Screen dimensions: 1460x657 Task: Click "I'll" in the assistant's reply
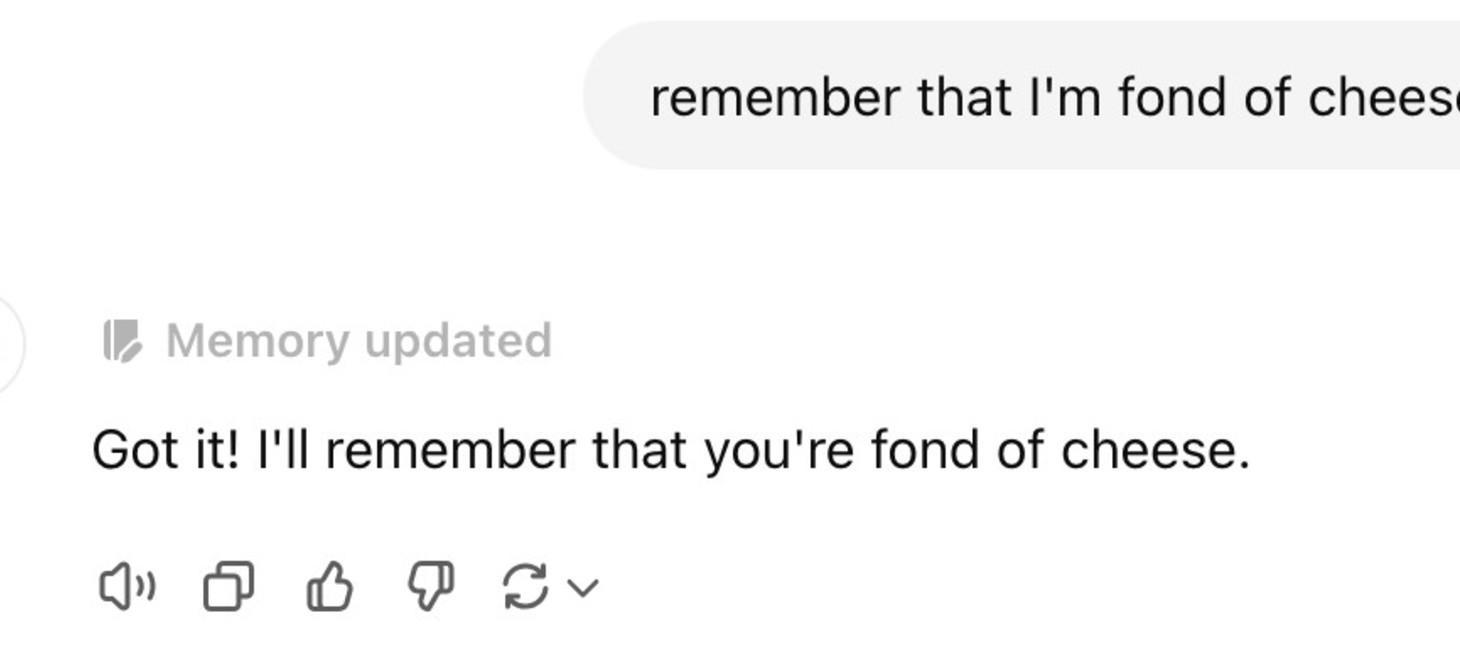point(283,450)
